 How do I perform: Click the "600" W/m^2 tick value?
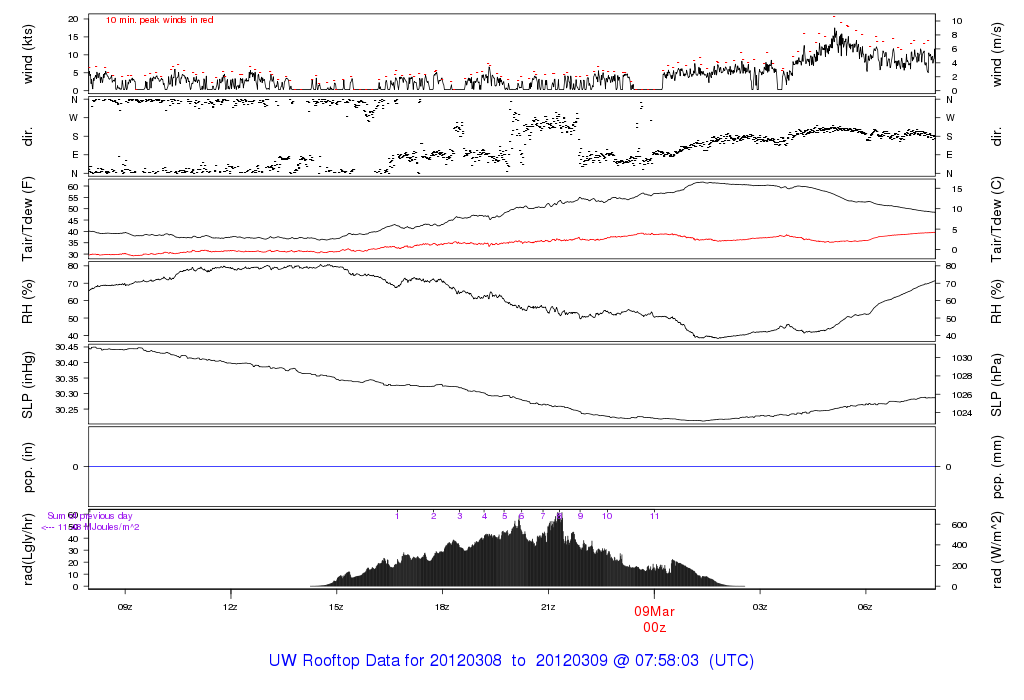pos(959,525)
